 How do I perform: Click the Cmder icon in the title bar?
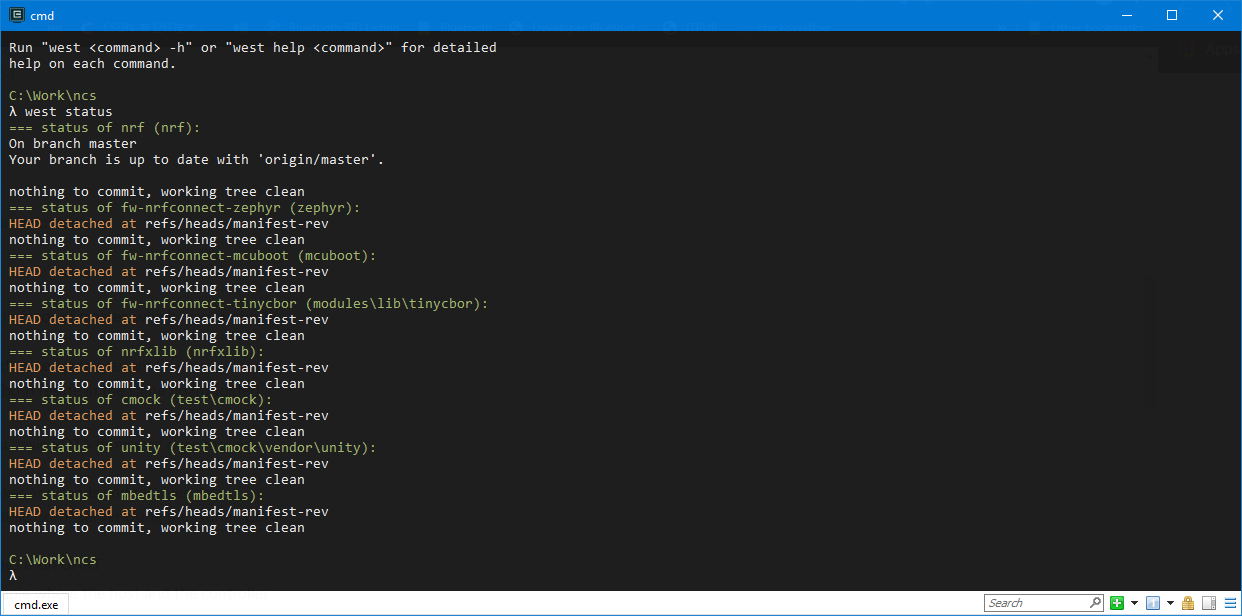(16, 15)
